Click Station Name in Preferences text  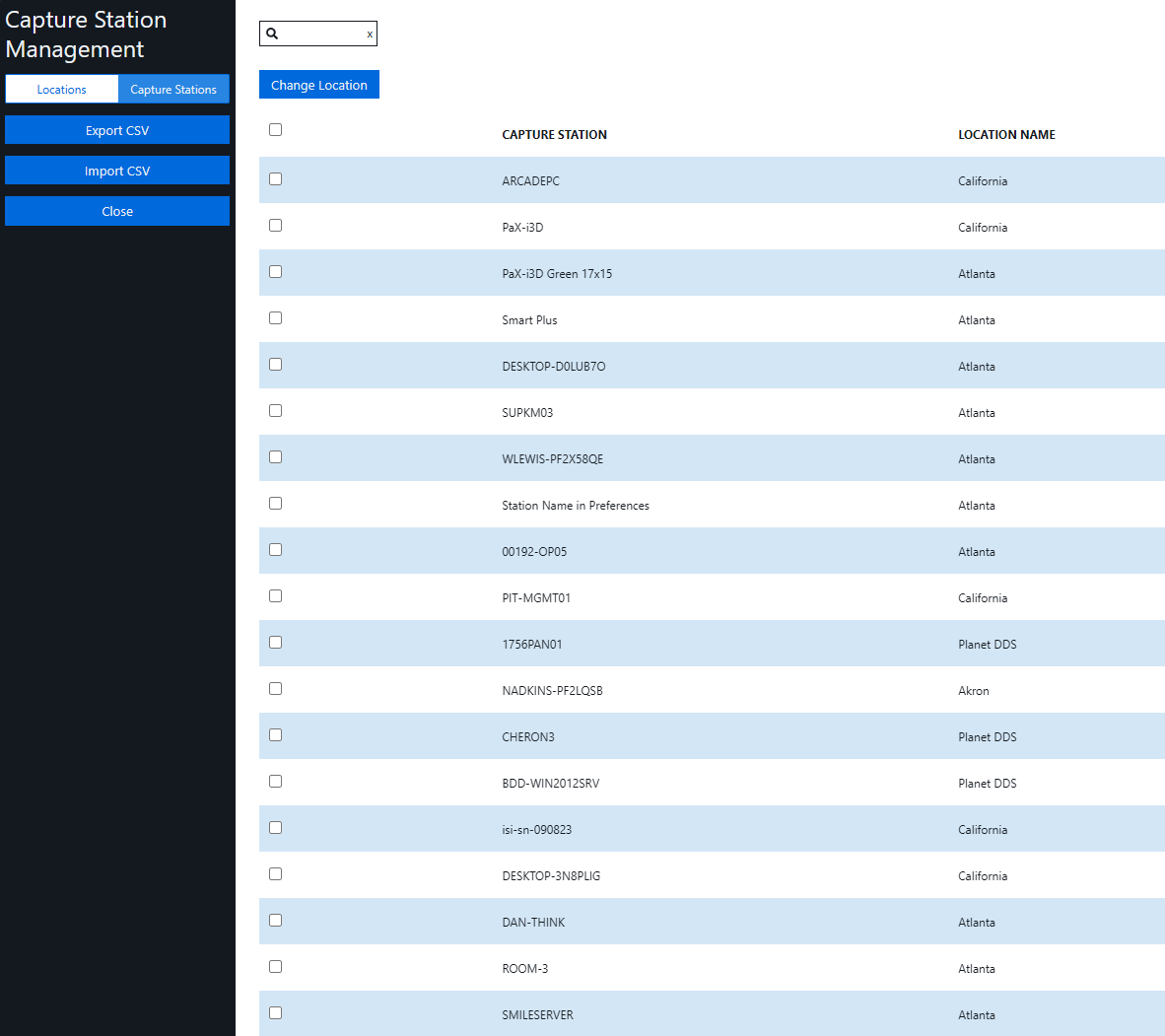(576, 506)
